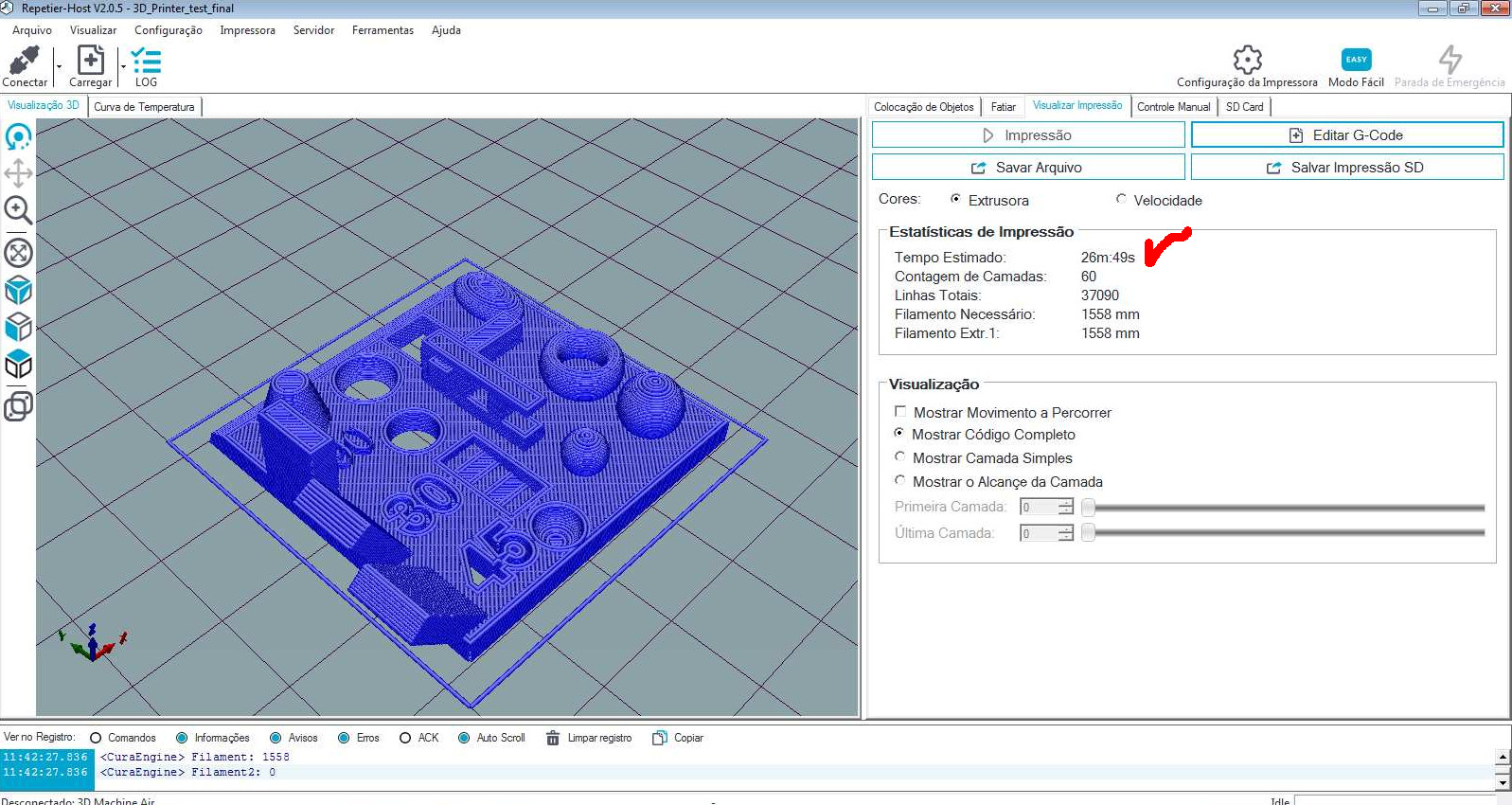Open the Conectar dropdown arrow

[x=59, y=67]
